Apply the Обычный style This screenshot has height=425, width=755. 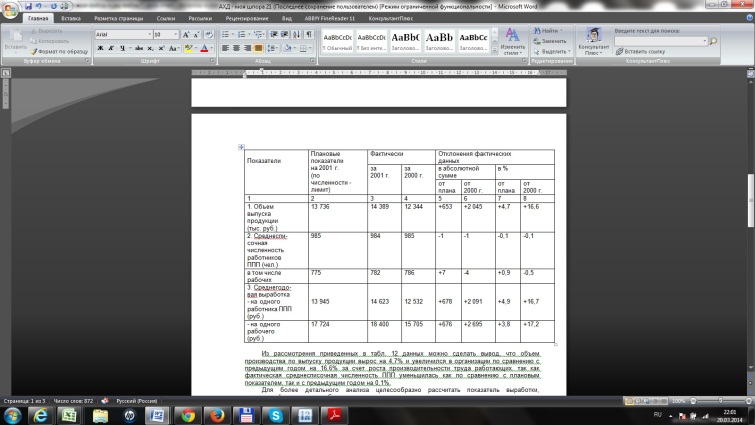[x=337, y=41]
